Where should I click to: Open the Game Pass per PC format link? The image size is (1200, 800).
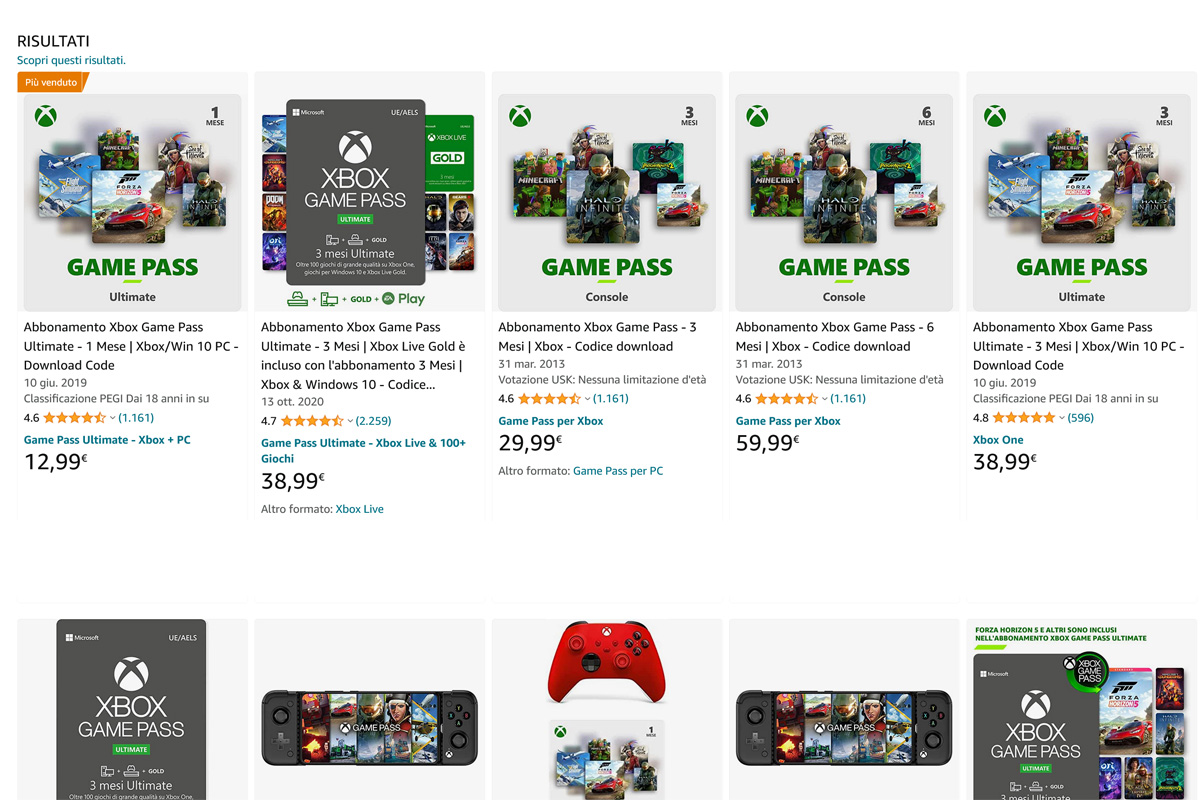[618, 471]
